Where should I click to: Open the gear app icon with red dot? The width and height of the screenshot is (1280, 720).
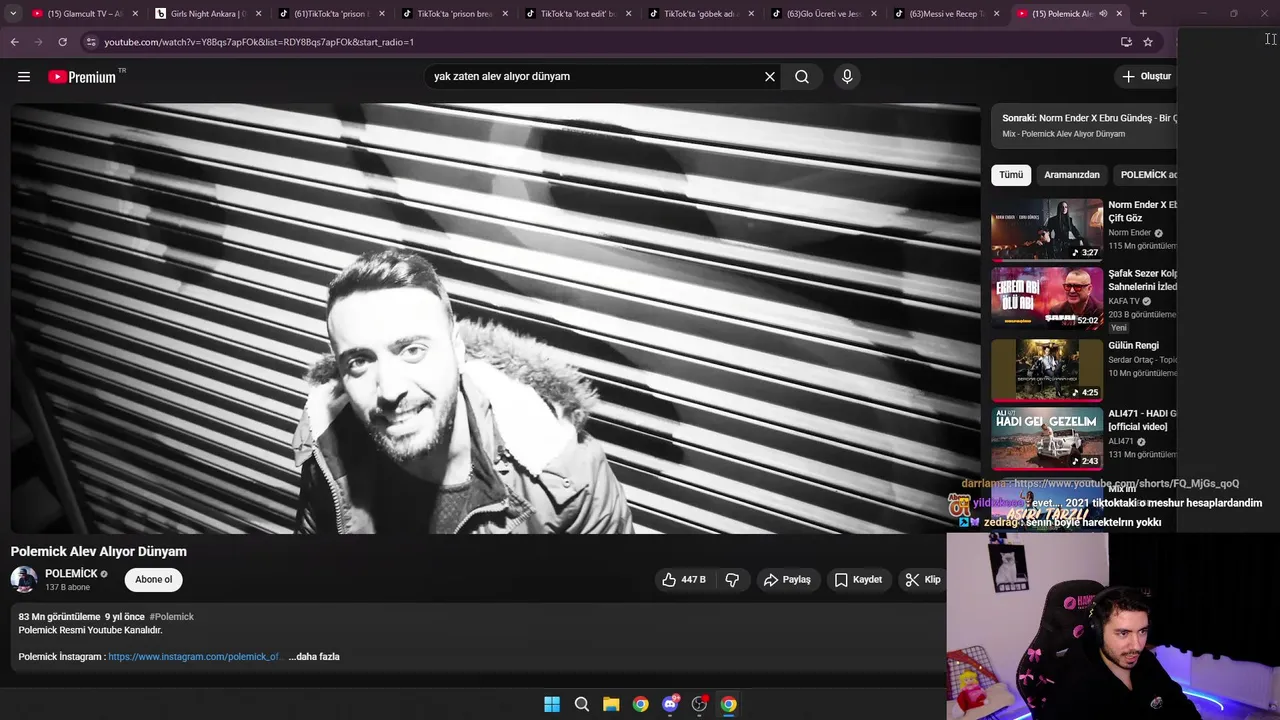pos(699,704)
